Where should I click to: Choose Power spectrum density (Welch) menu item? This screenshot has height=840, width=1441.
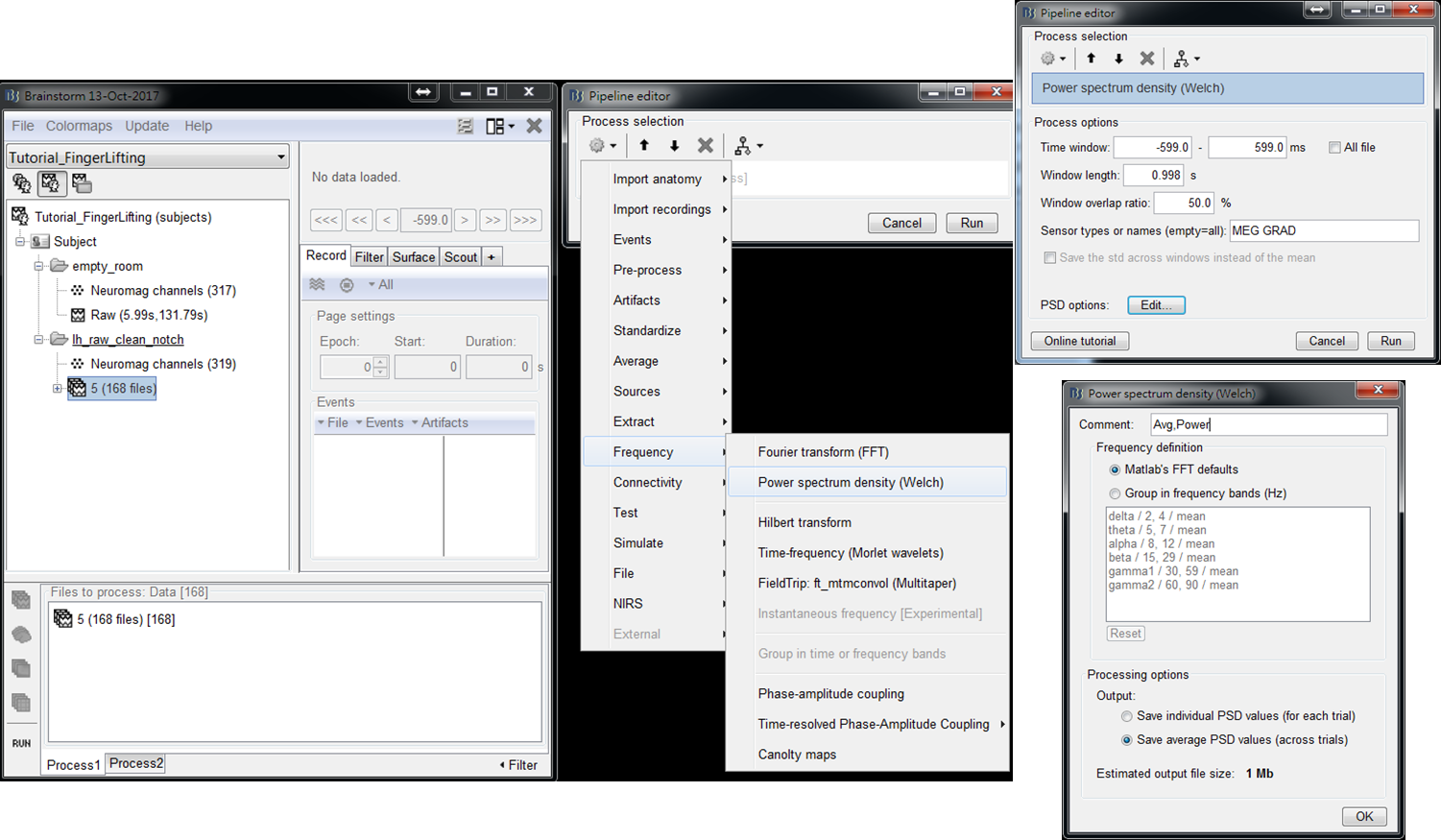point(868,482)
